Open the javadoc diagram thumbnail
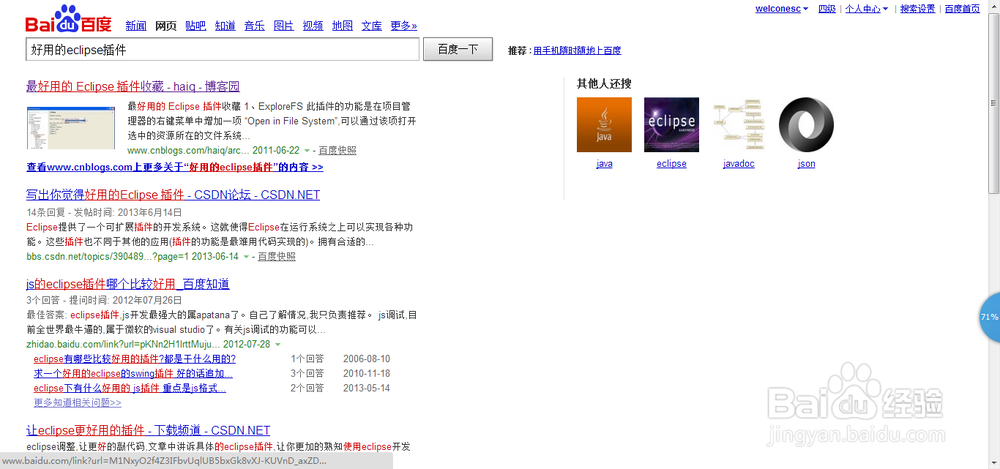 pyautogui.click(x=739, y=124)
